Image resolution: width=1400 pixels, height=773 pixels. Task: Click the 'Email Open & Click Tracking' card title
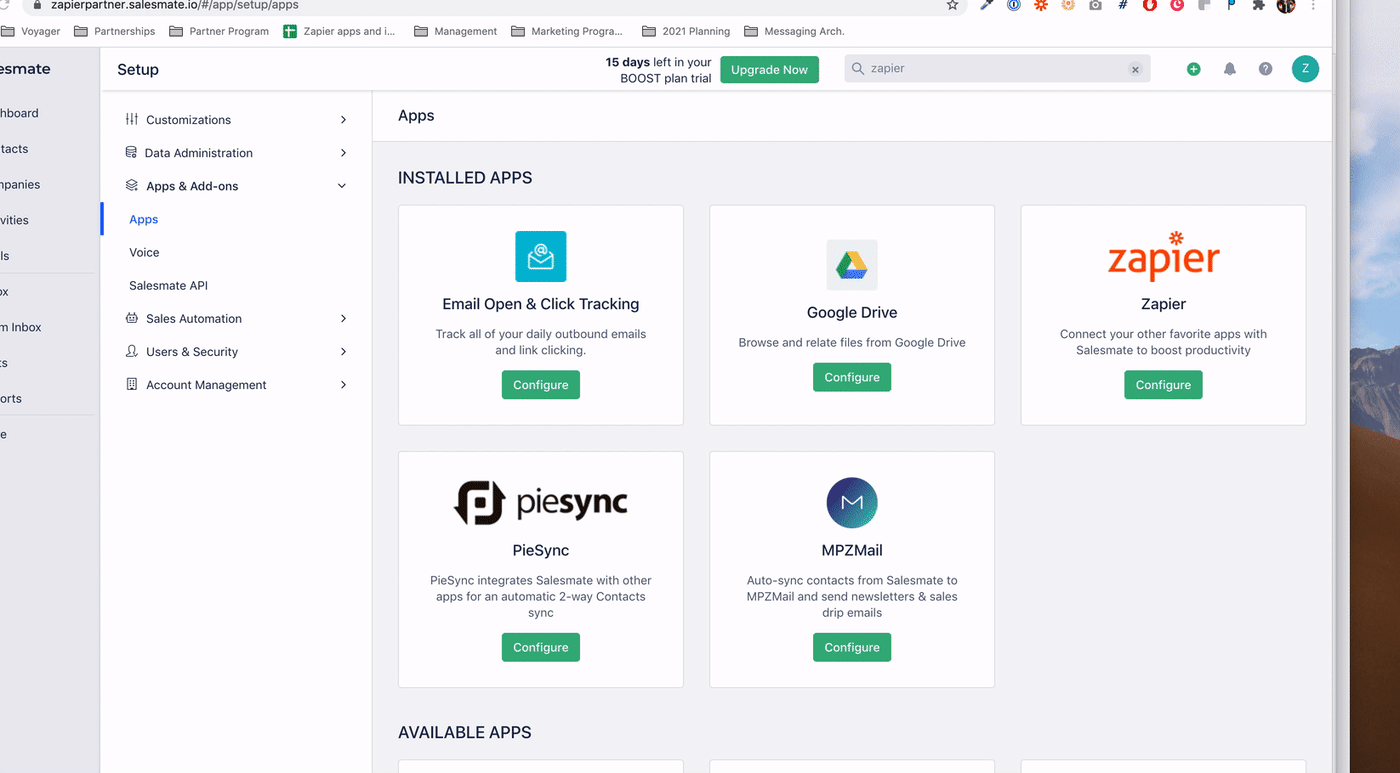pyautogui.click(x=541, y=304)
